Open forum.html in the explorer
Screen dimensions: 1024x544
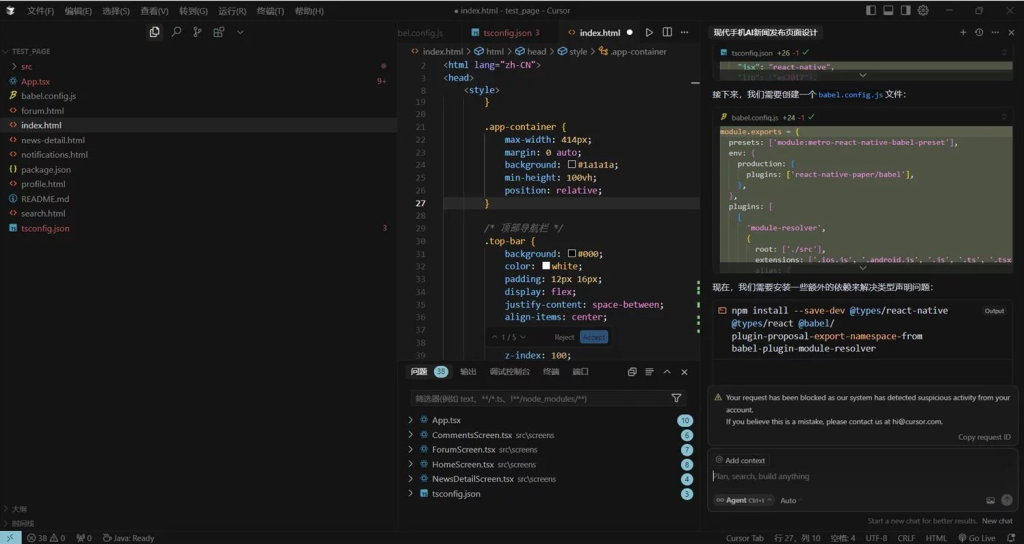[42, 111]
